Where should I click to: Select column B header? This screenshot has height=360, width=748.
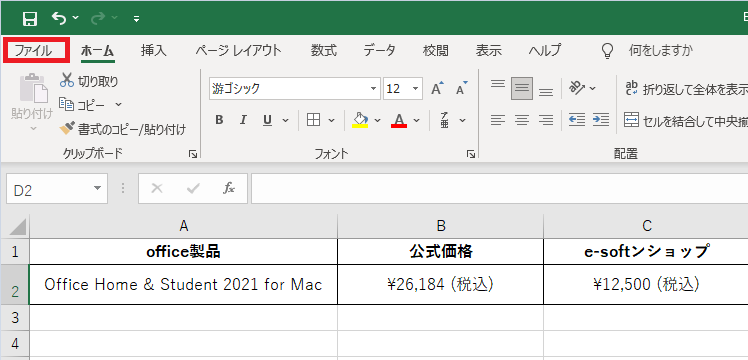440,226
